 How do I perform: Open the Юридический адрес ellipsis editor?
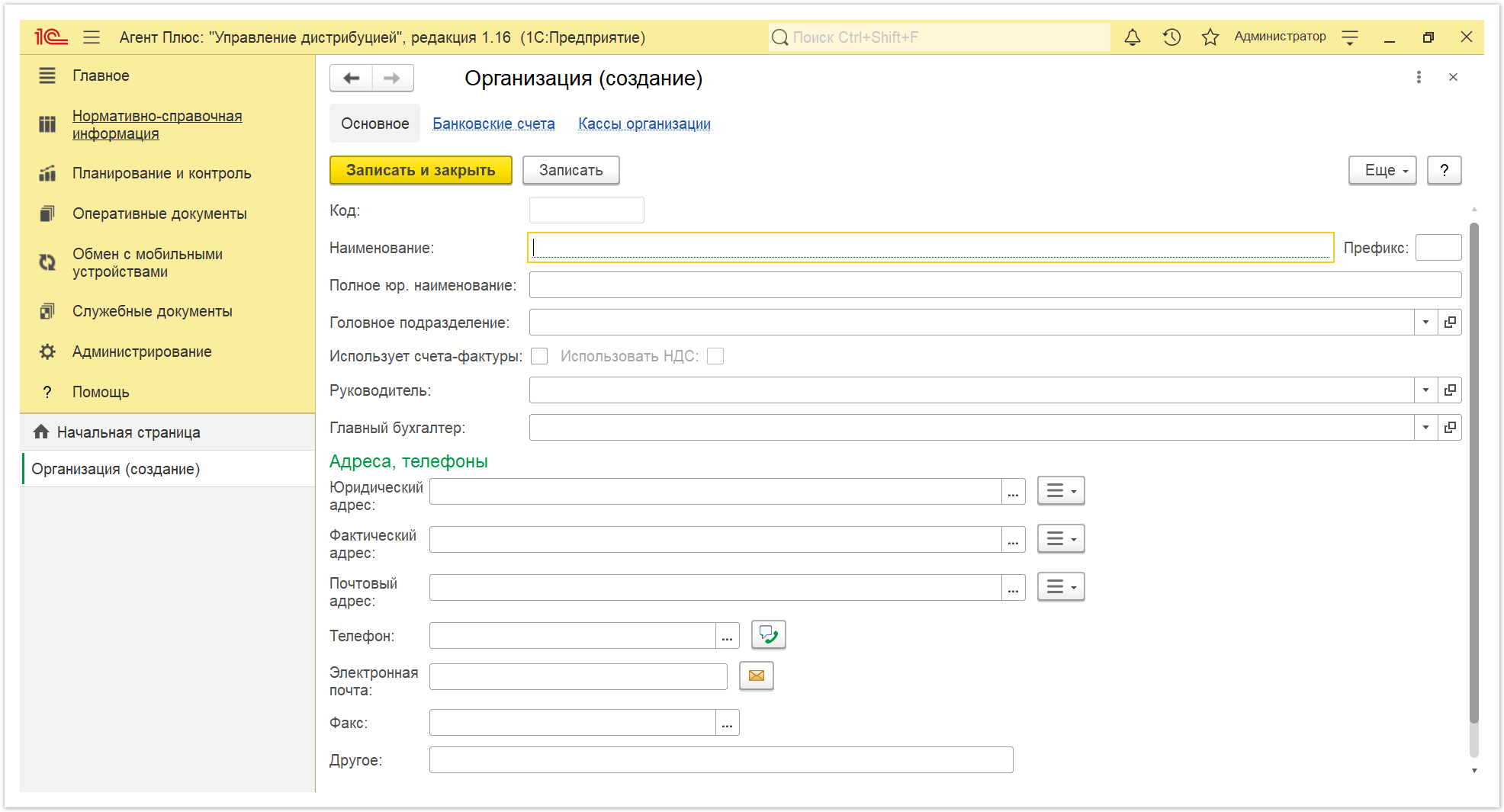[1013, 492]
